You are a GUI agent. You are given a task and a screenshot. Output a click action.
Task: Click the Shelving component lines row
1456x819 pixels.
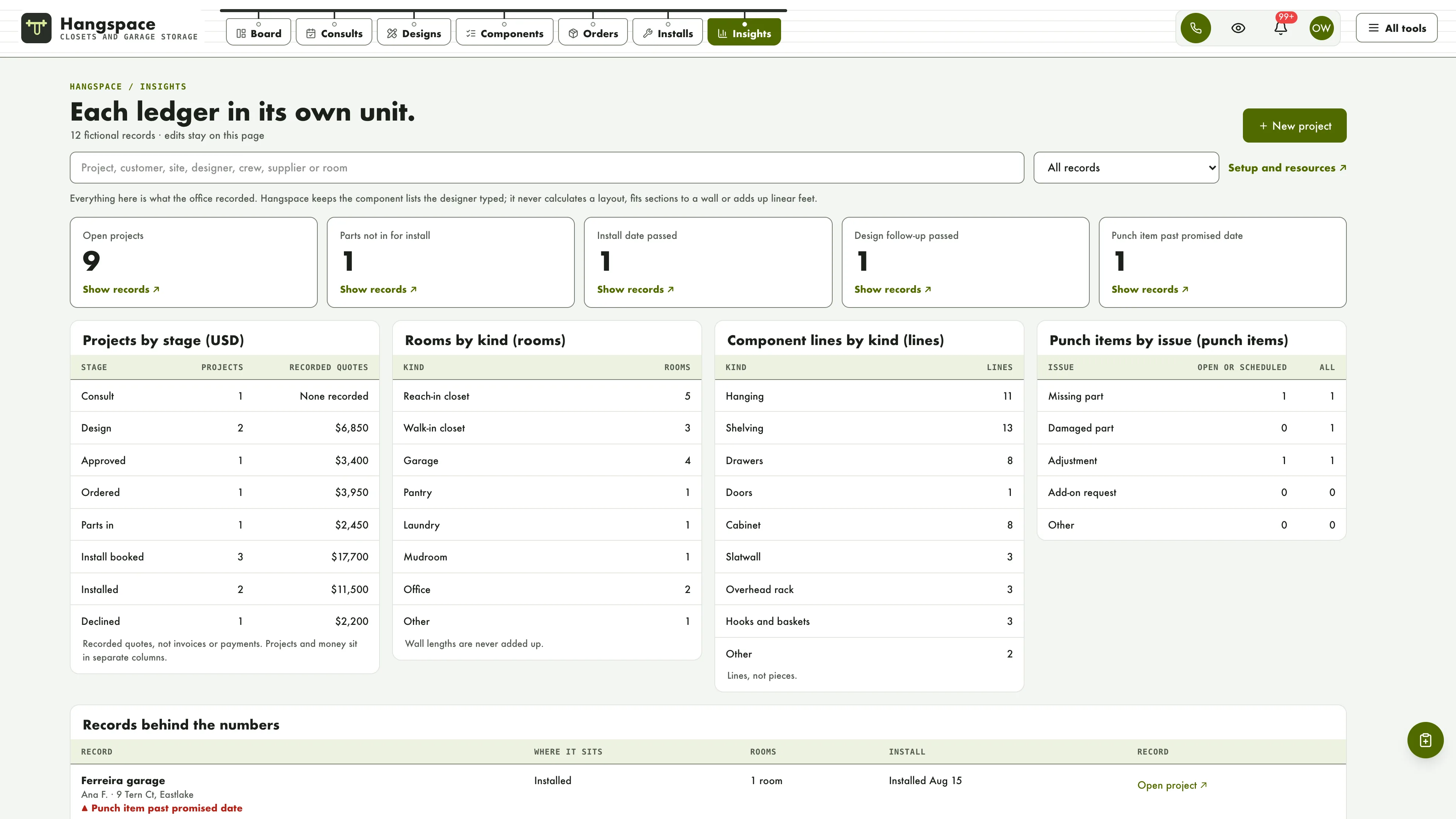pos(869,428)
